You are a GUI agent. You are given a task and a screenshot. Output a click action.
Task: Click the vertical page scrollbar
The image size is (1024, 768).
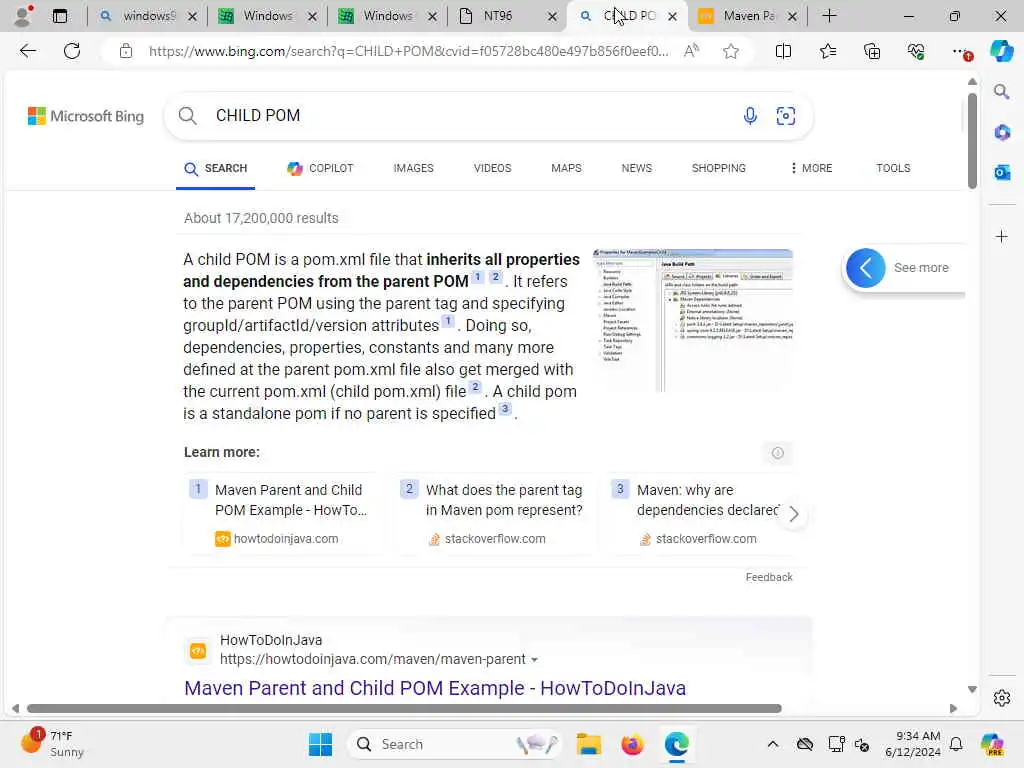pos(972,140)
